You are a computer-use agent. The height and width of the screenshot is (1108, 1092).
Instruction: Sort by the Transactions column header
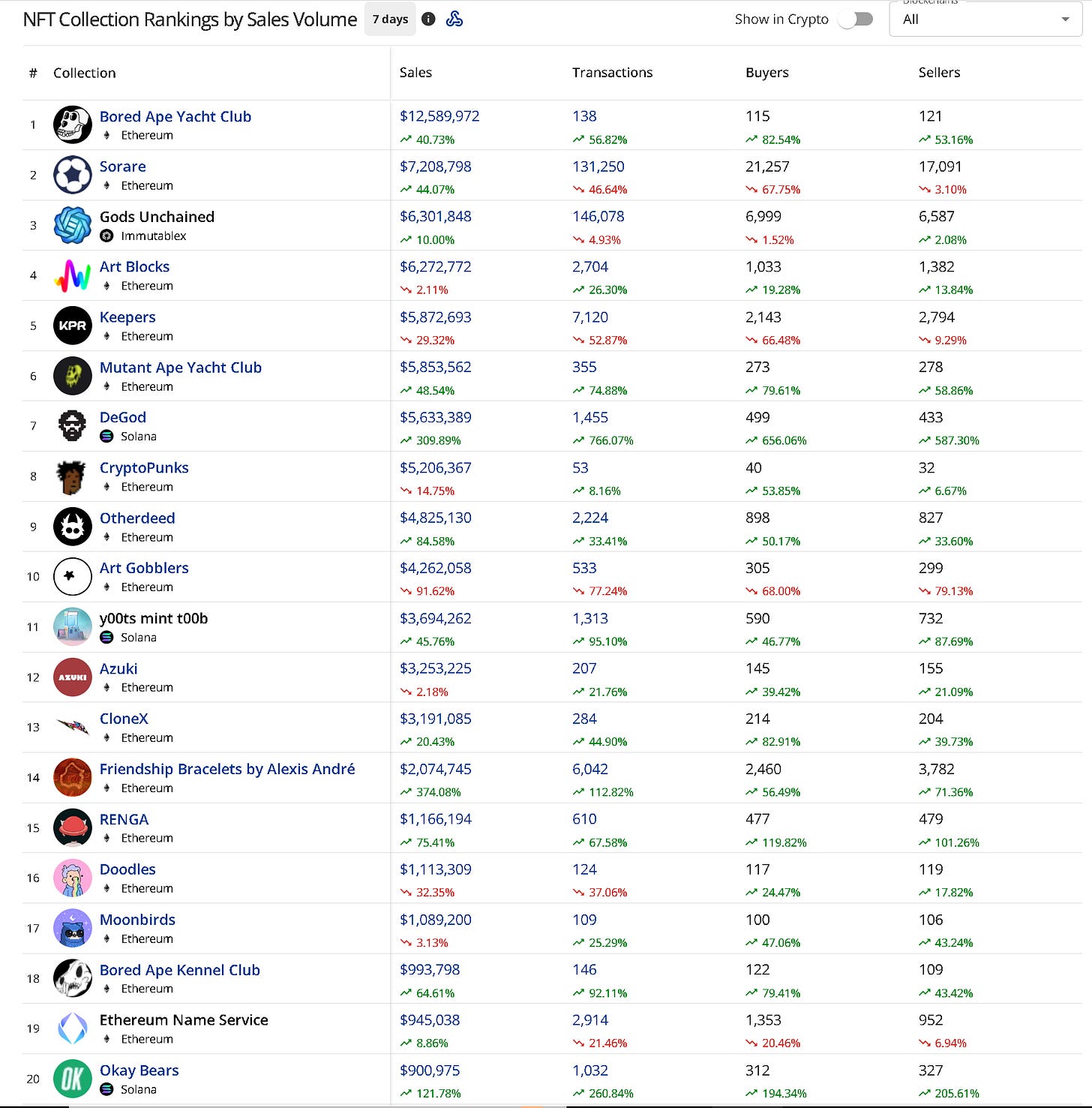(612, 72)
